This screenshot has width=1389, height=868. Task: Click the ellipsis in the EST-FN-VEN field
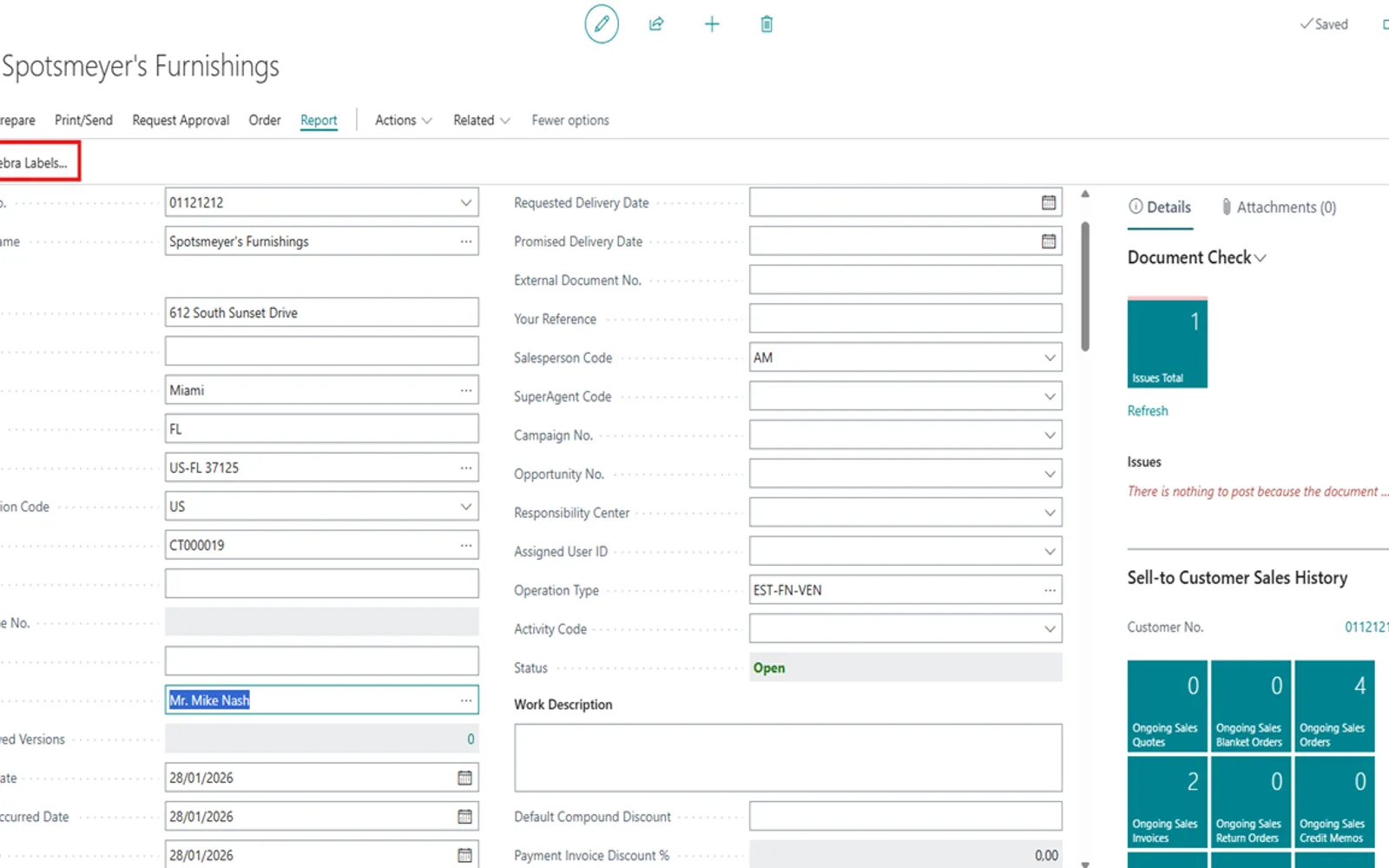[x=1050, y=590]
